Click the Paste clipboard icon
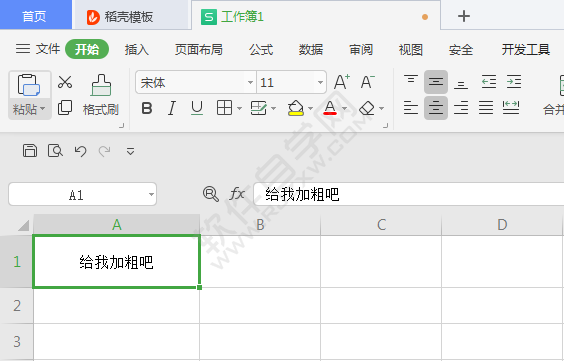This screenshot has height=361, width=564. 29,85
